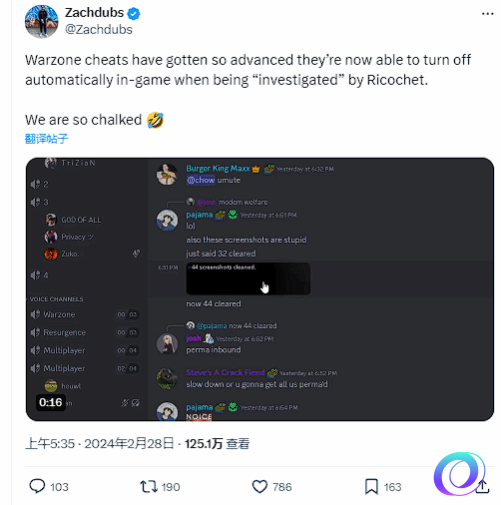Open the reply comment icon
Image resolution: width=501 pixels, height=505 pixels.
pos(37,487)
